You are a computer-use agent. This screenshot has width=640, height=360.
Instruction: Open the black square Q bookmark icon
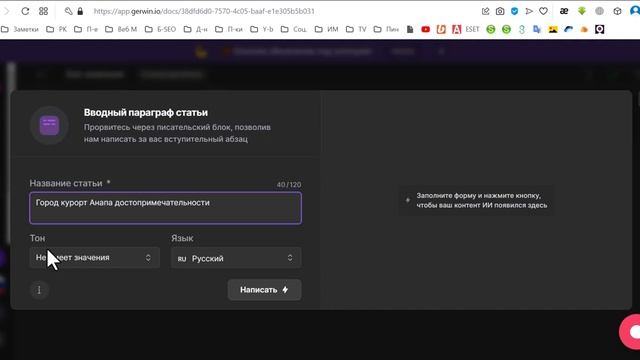click(599, 29)
